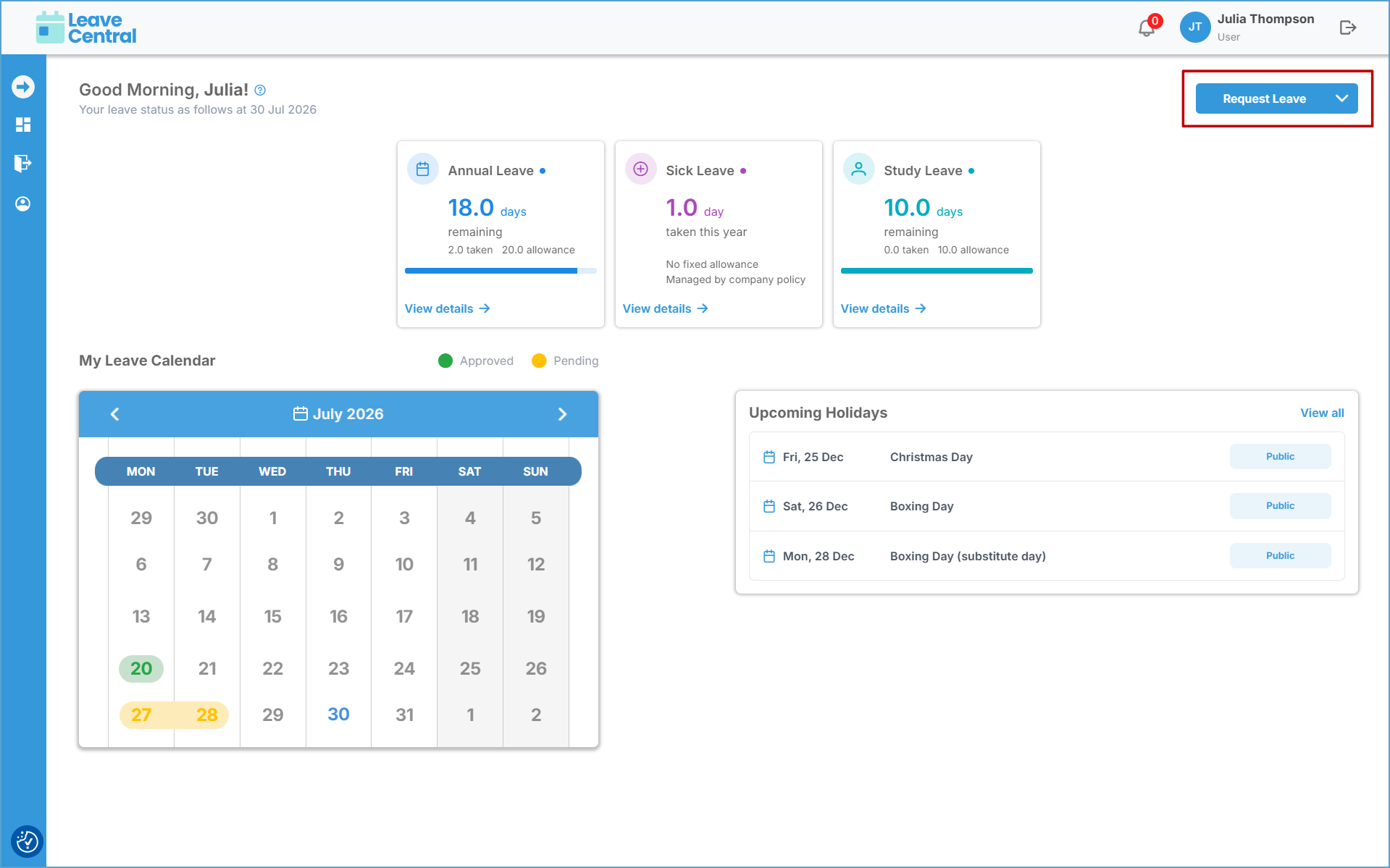1390x868 pixels.
Task: Open the dashboard grid icon in sidebar
Action: (x=23, y=125)
